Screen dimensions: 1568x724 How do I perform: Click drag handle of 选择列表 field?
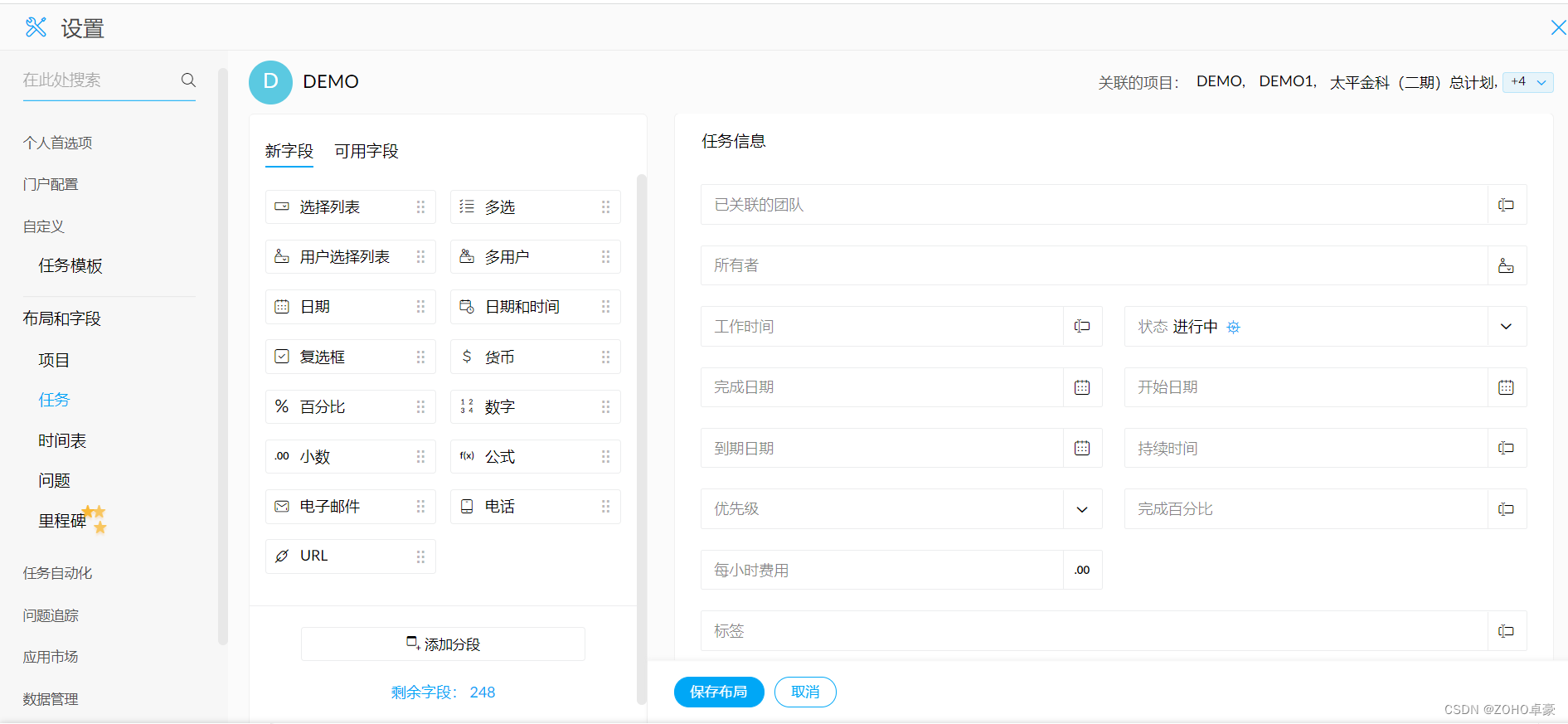pyautogui.click(x=420, y=207)
